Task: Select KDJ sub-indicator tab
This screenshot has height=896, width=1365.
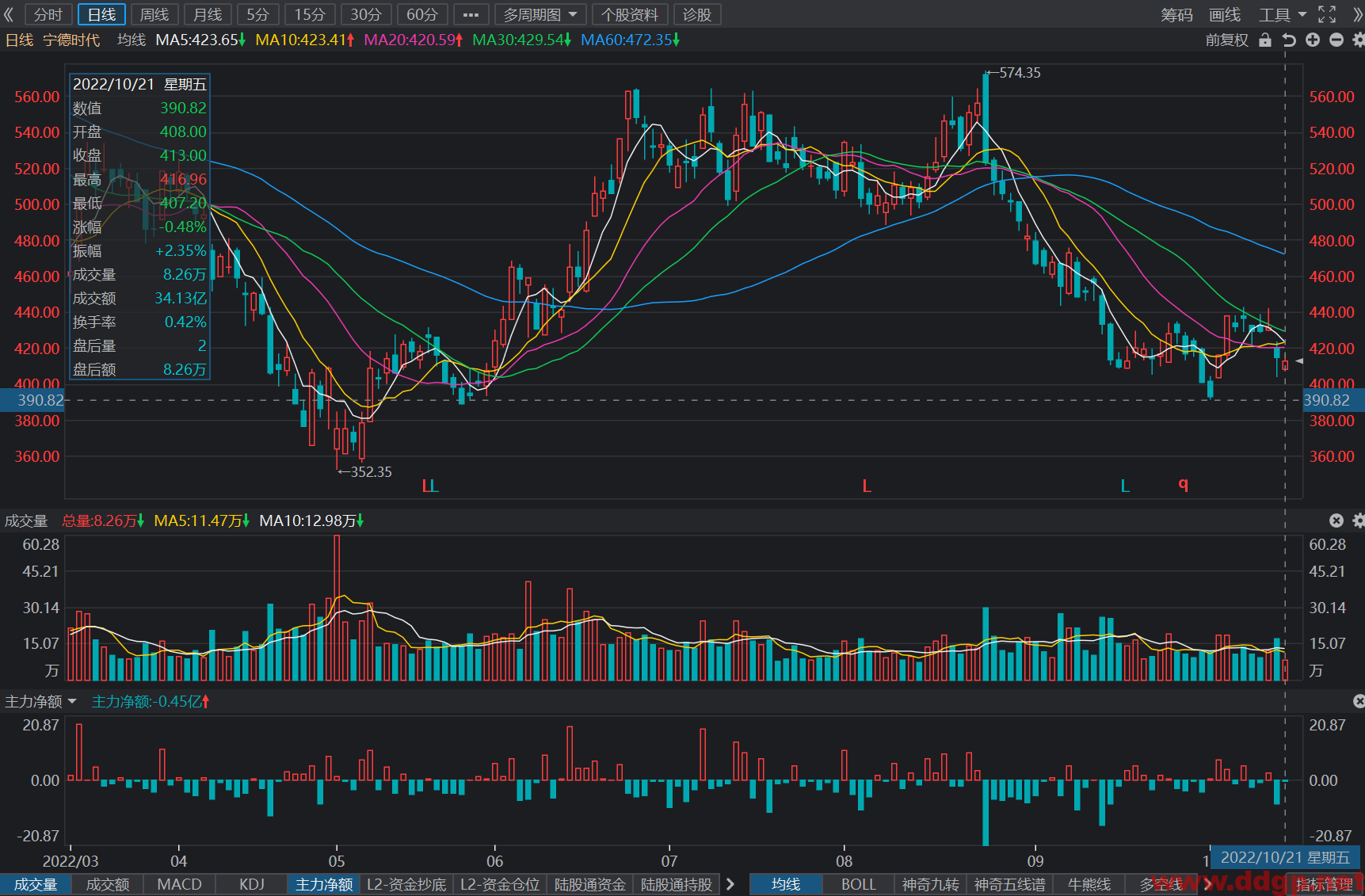Action: click(252, 884)
